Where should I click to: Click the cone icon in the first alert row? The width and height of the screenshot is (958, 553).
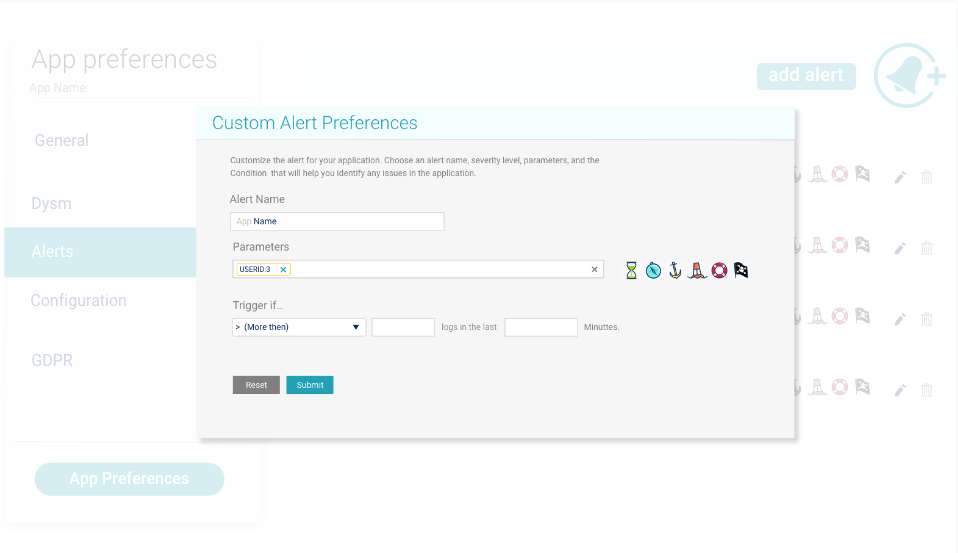tap(817, 174)
